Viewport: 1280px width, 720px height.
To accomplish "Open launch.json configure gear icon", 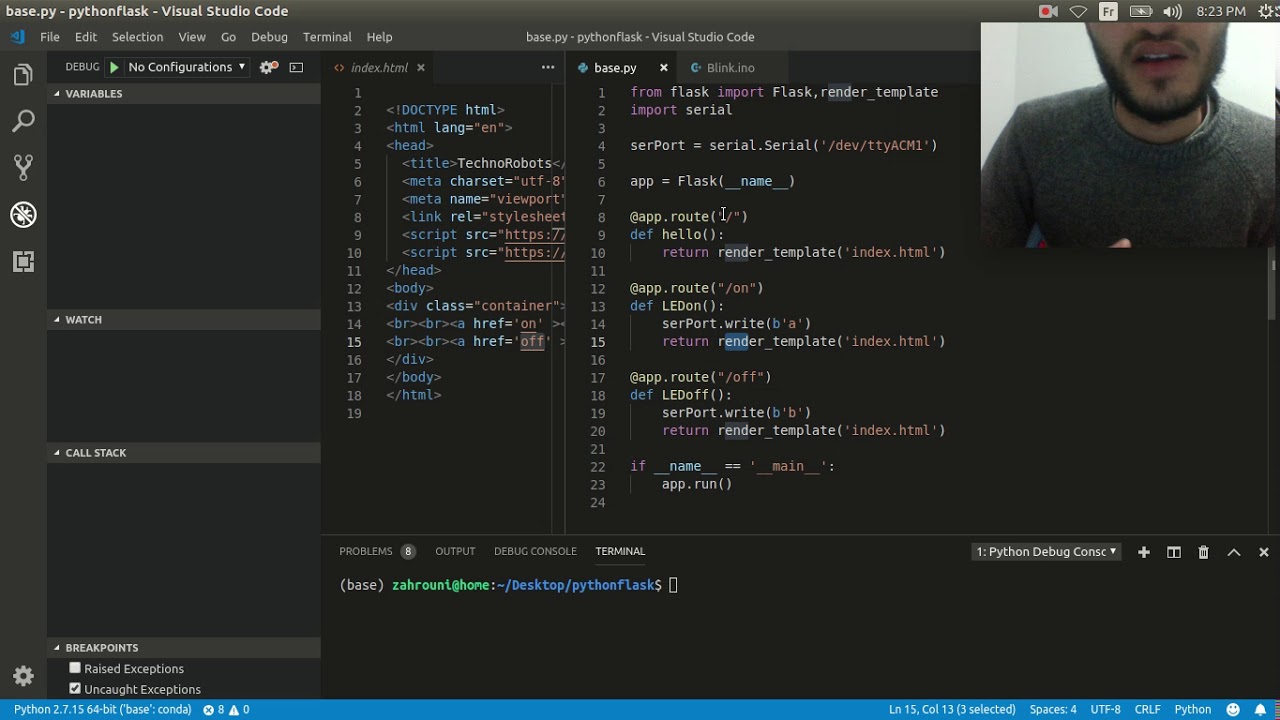I will click(268, 67).
